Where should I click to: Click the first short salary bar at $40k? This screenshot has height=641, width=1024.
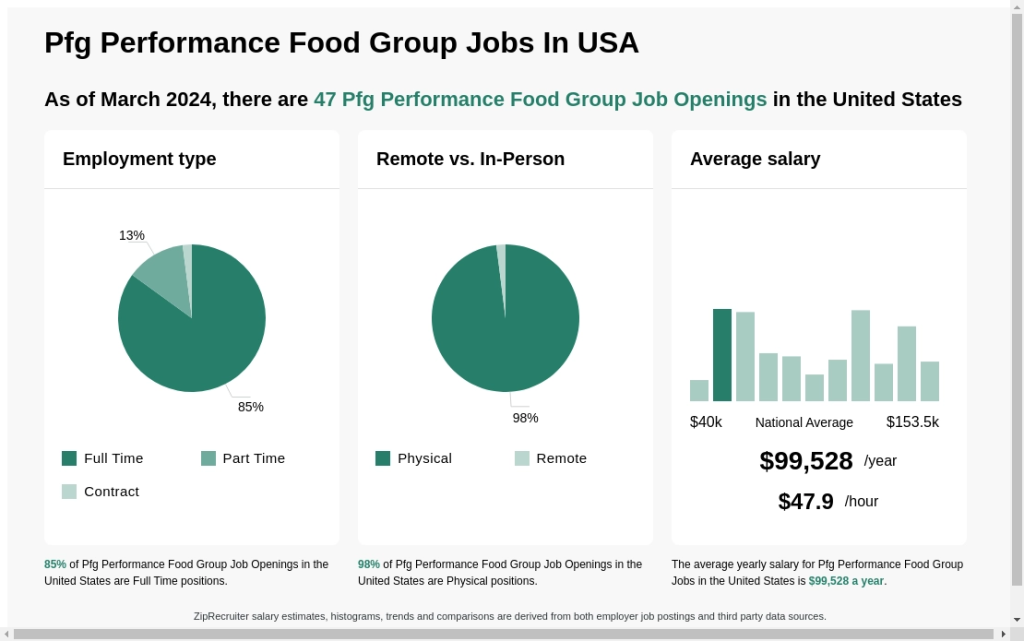coord(699,390)
